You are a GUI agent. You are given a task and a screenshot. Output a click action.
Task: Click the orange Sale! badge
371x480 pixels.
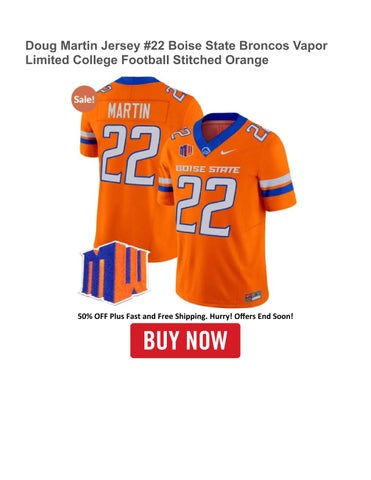click(x=84, y=99)
